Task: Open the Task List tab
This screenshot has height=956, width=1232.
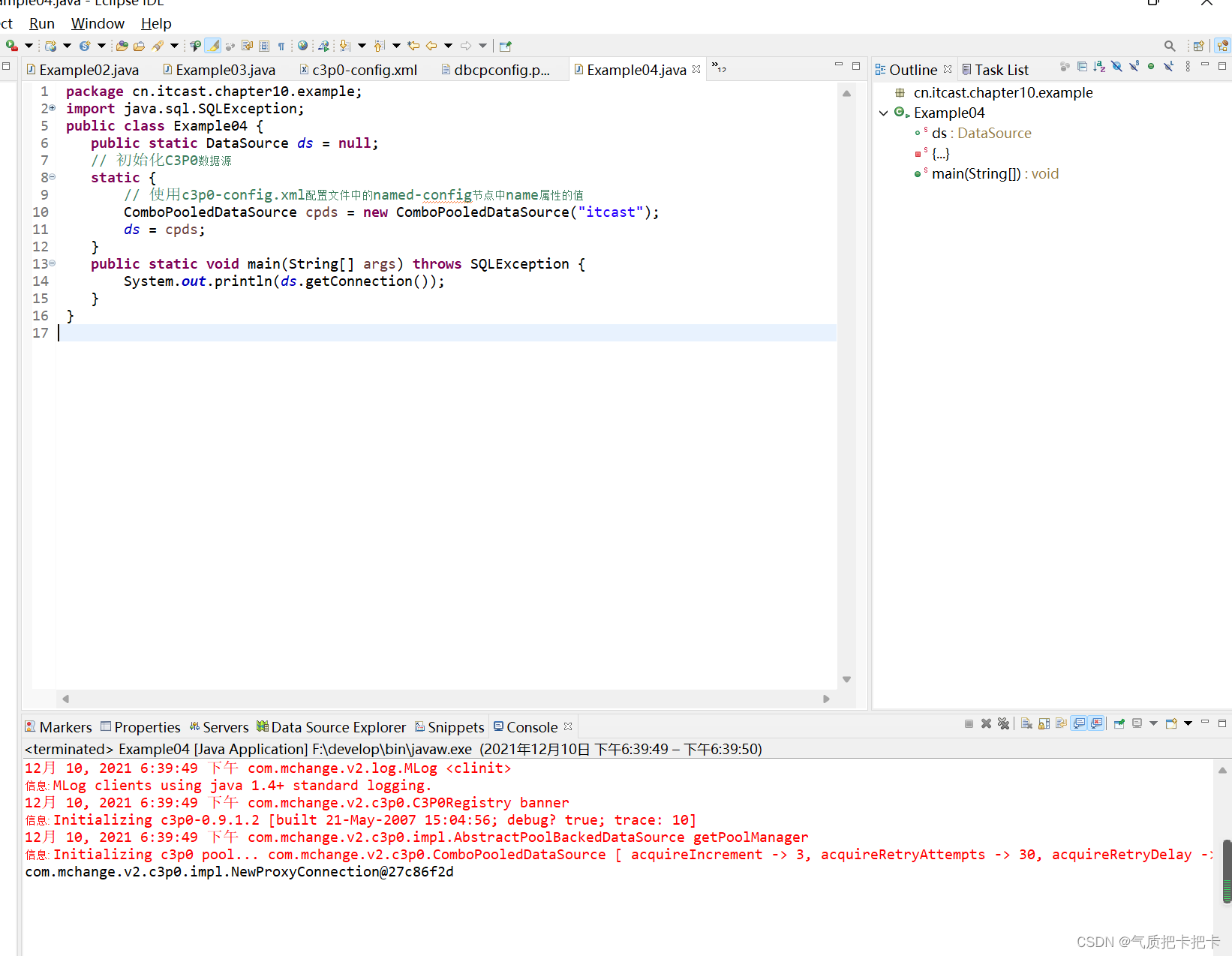Action: coord(995,70)
